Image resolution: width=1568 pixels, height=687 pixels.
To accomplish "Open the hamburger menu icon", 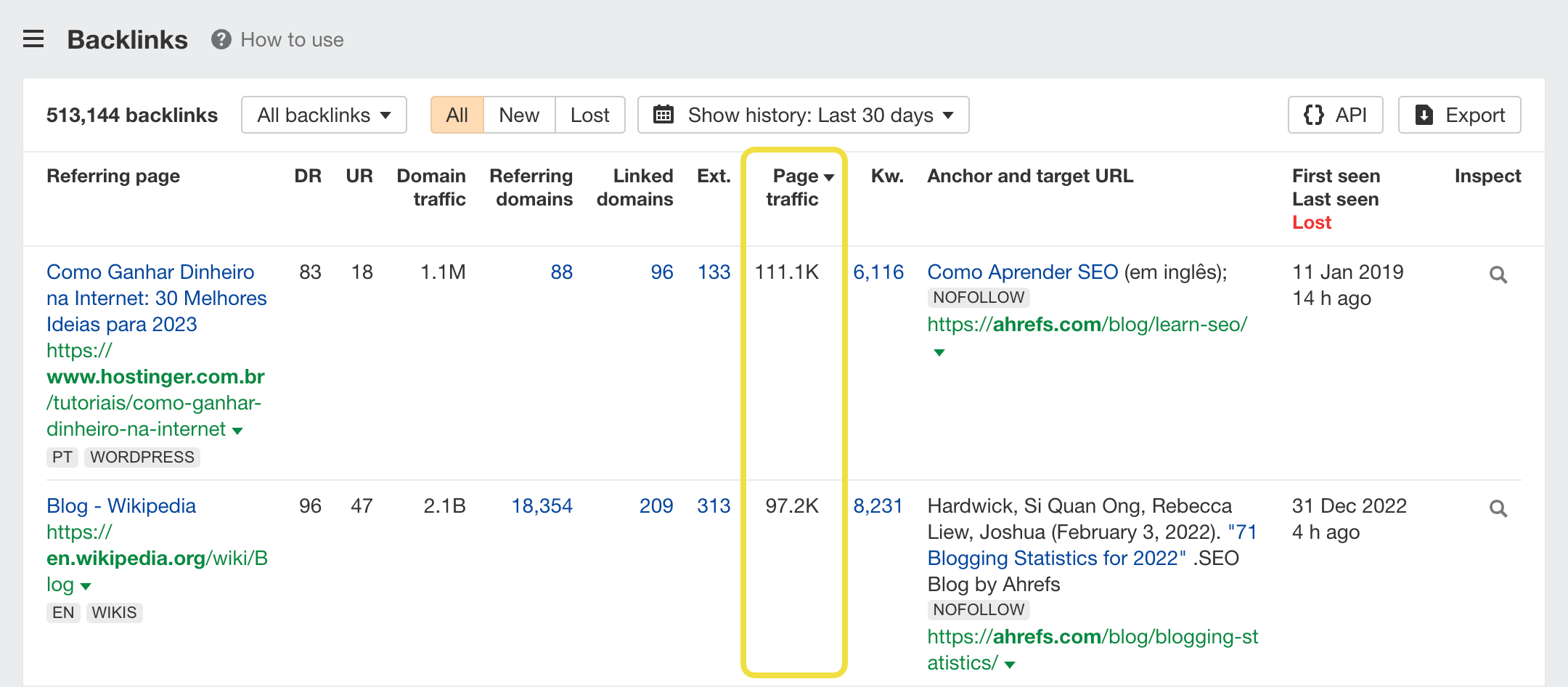I will click(x=33, y=39).
